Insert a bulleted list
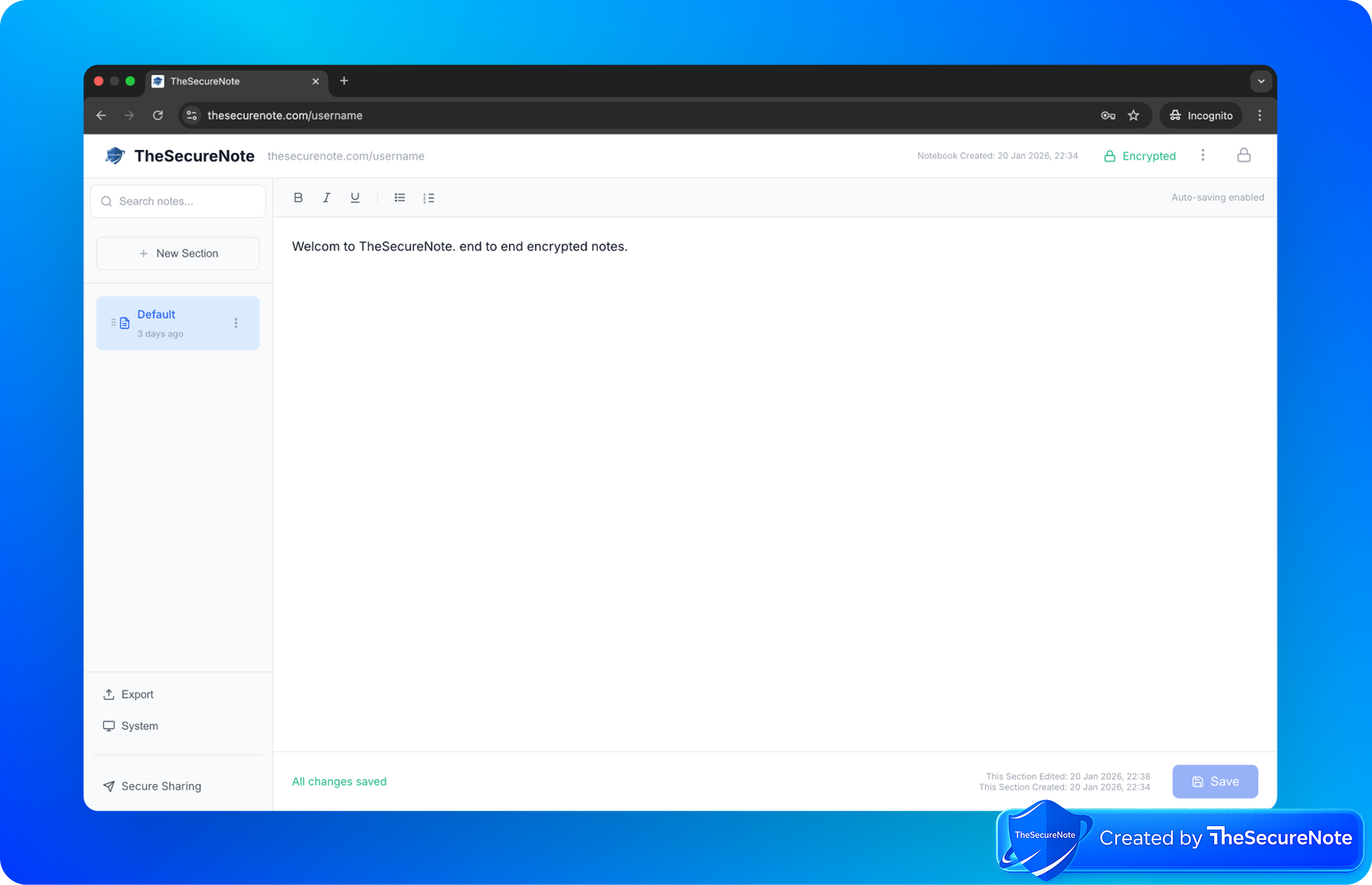The width and height of the screenshot is (1372, 885). tap(400, 198)
